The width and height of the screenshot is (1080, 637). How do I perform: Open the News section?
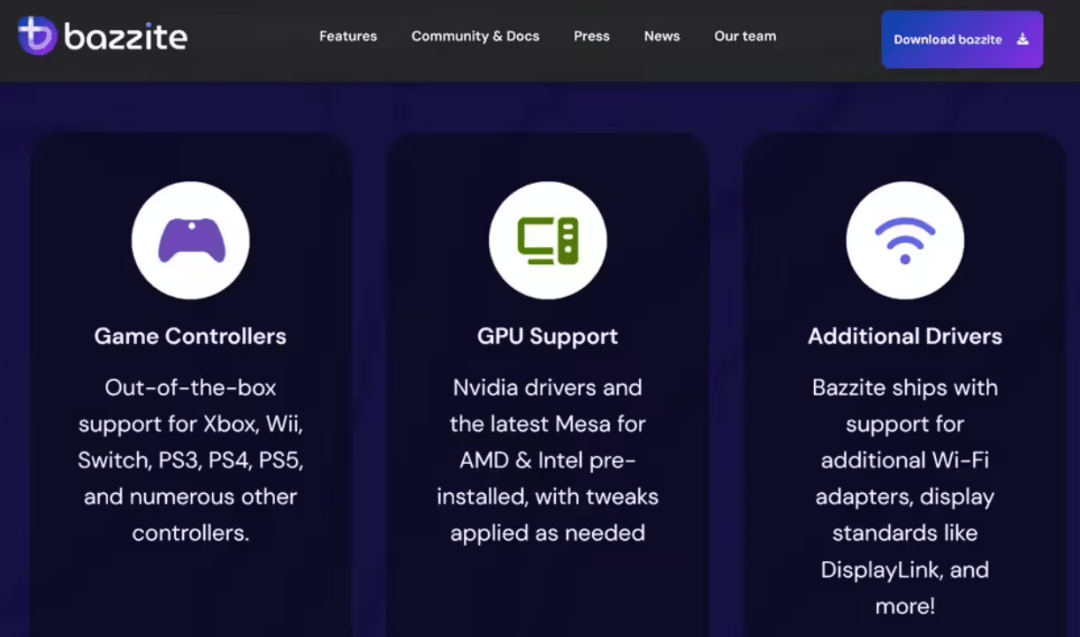661,36
